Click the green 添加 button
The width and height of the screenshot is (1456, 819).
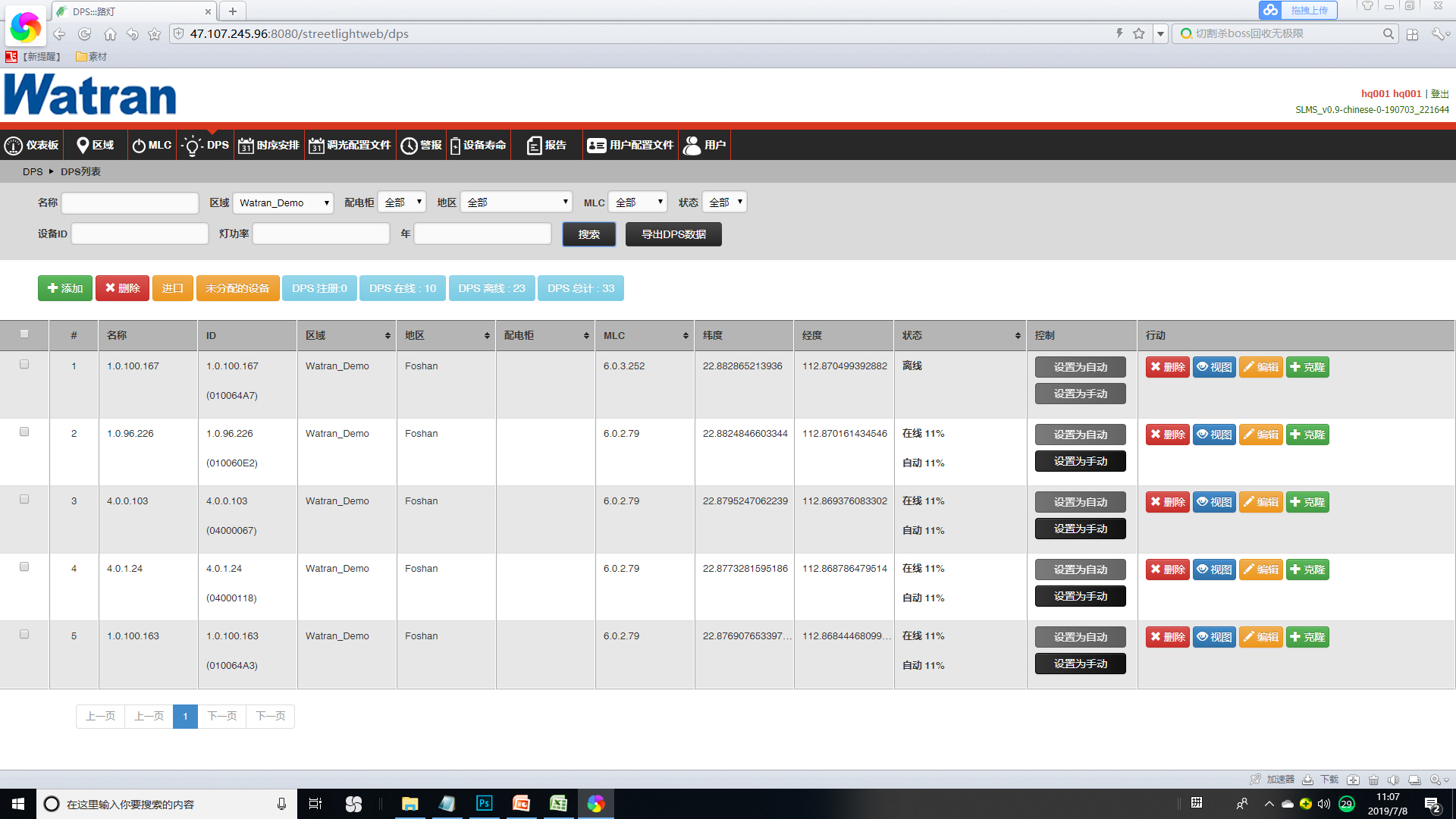(65, 288)
